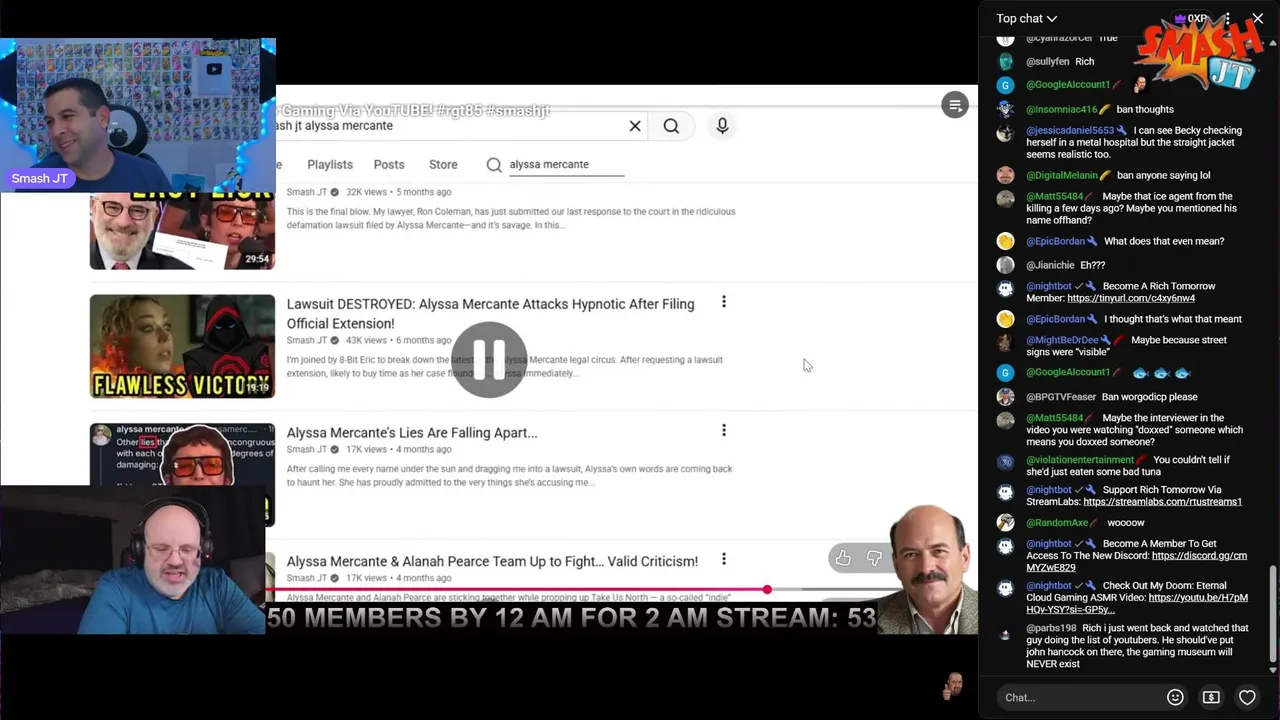Open options for Lies Are Falling Apart video
The image size is (1280, 720).
click(x=724, y=430)
